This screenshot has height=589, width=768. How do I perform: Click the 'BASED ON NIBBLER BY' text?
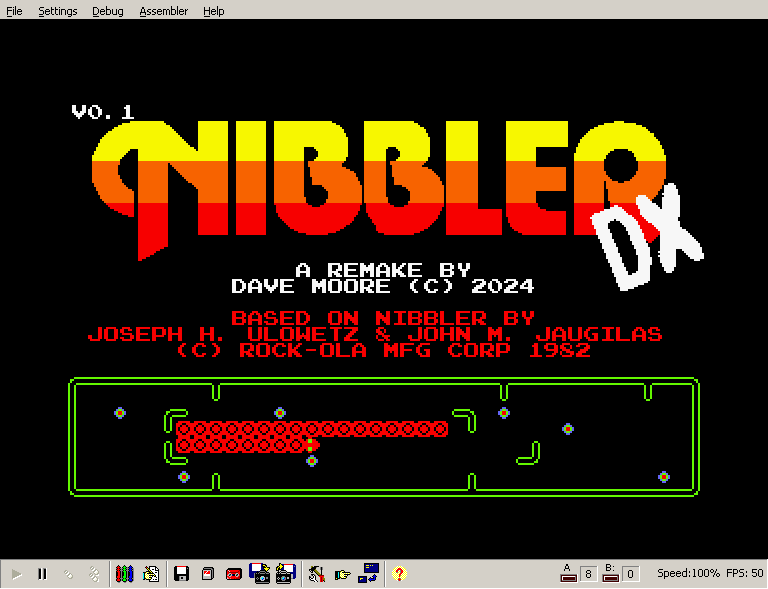tap(383, 318)
